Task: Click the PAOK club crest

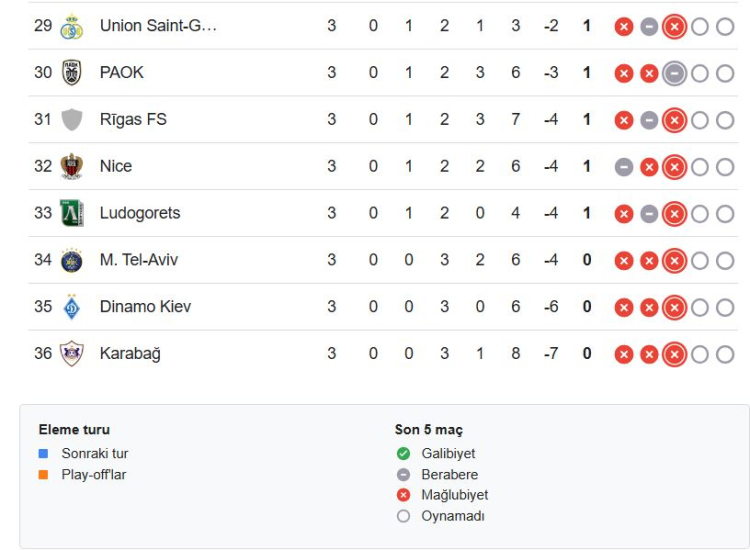Action: coord(72,73)
